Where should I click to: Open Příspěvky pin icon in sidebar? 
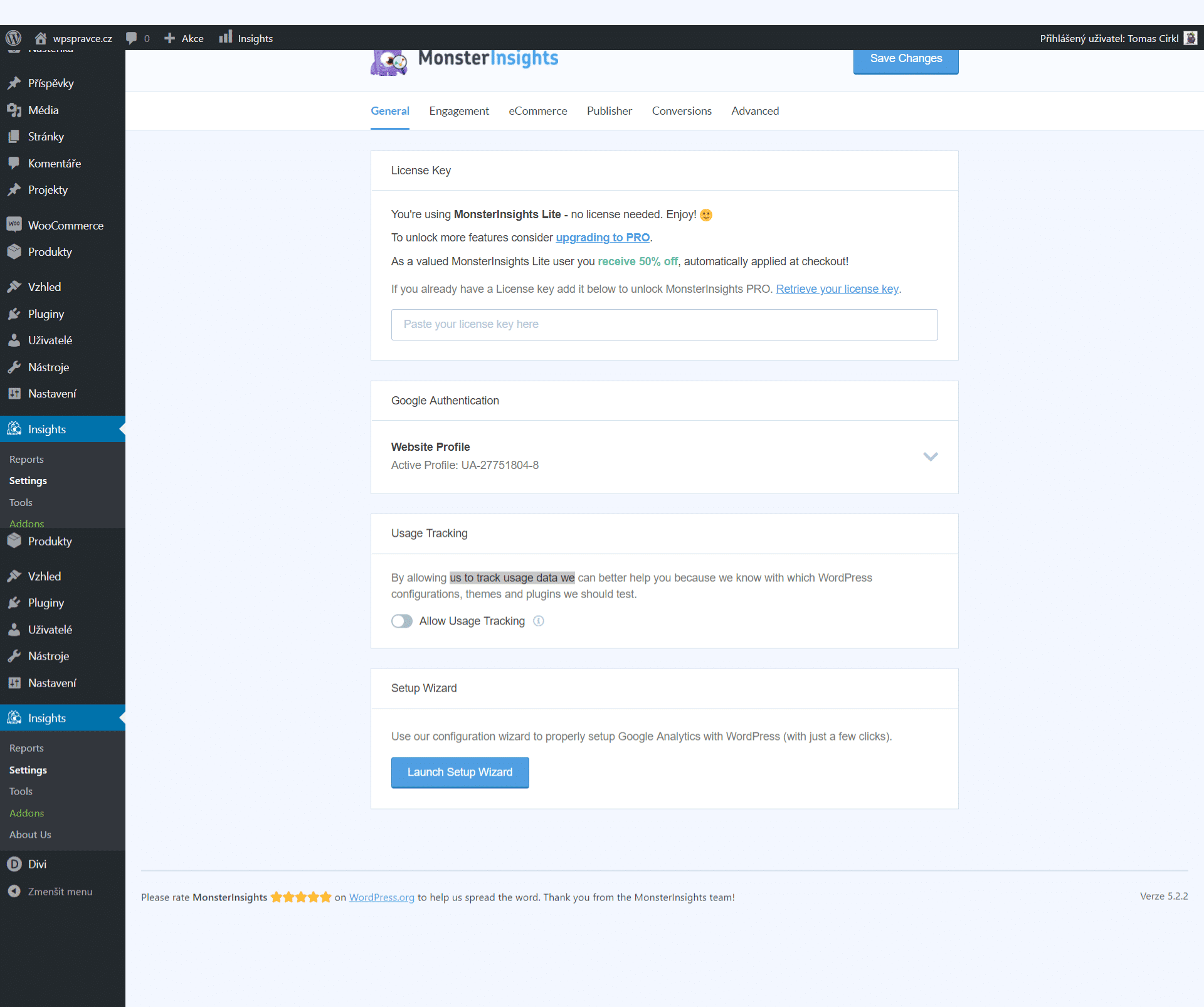(14, 83)
